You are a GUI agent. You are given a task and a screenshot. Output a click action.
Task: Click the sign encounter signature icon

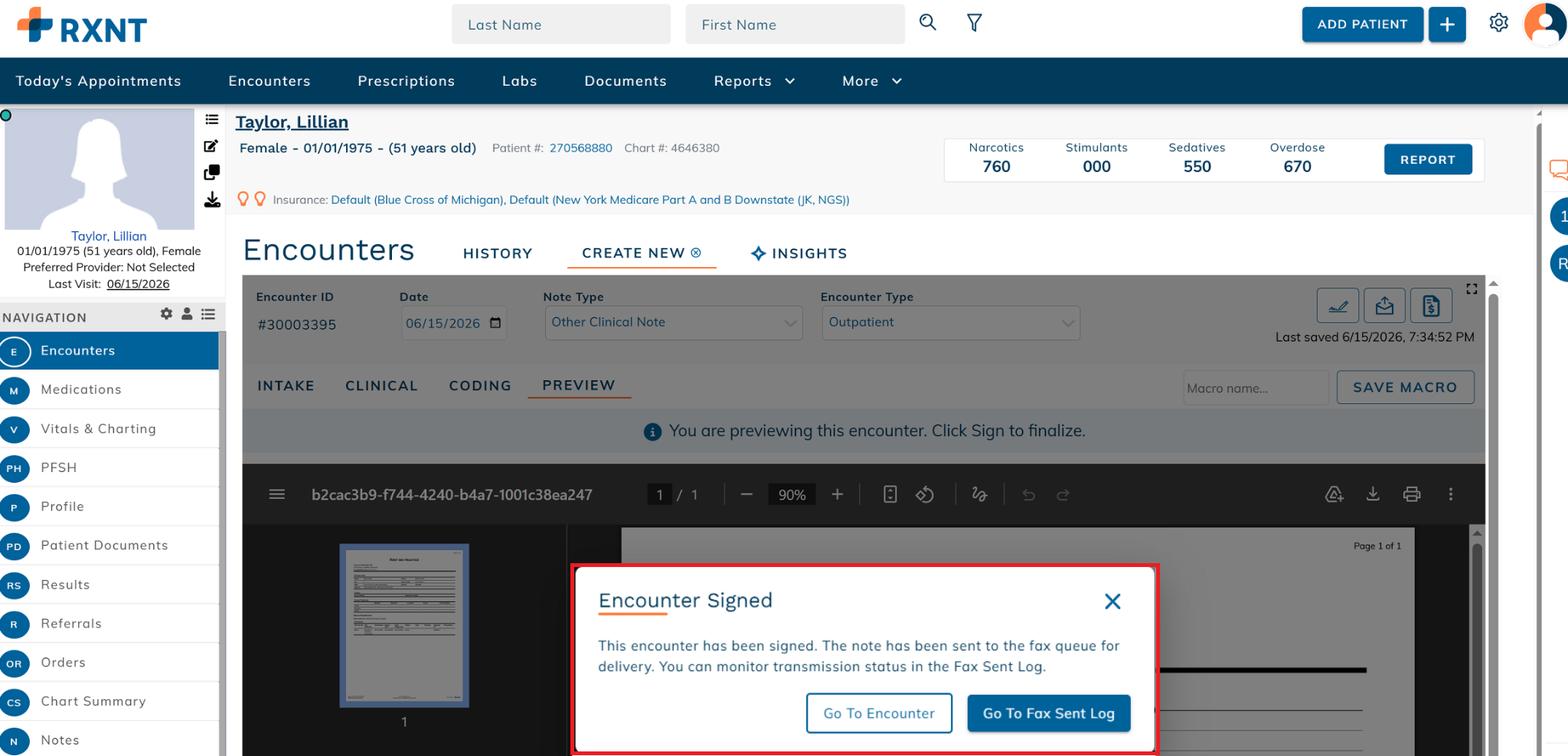(1338, 306)
